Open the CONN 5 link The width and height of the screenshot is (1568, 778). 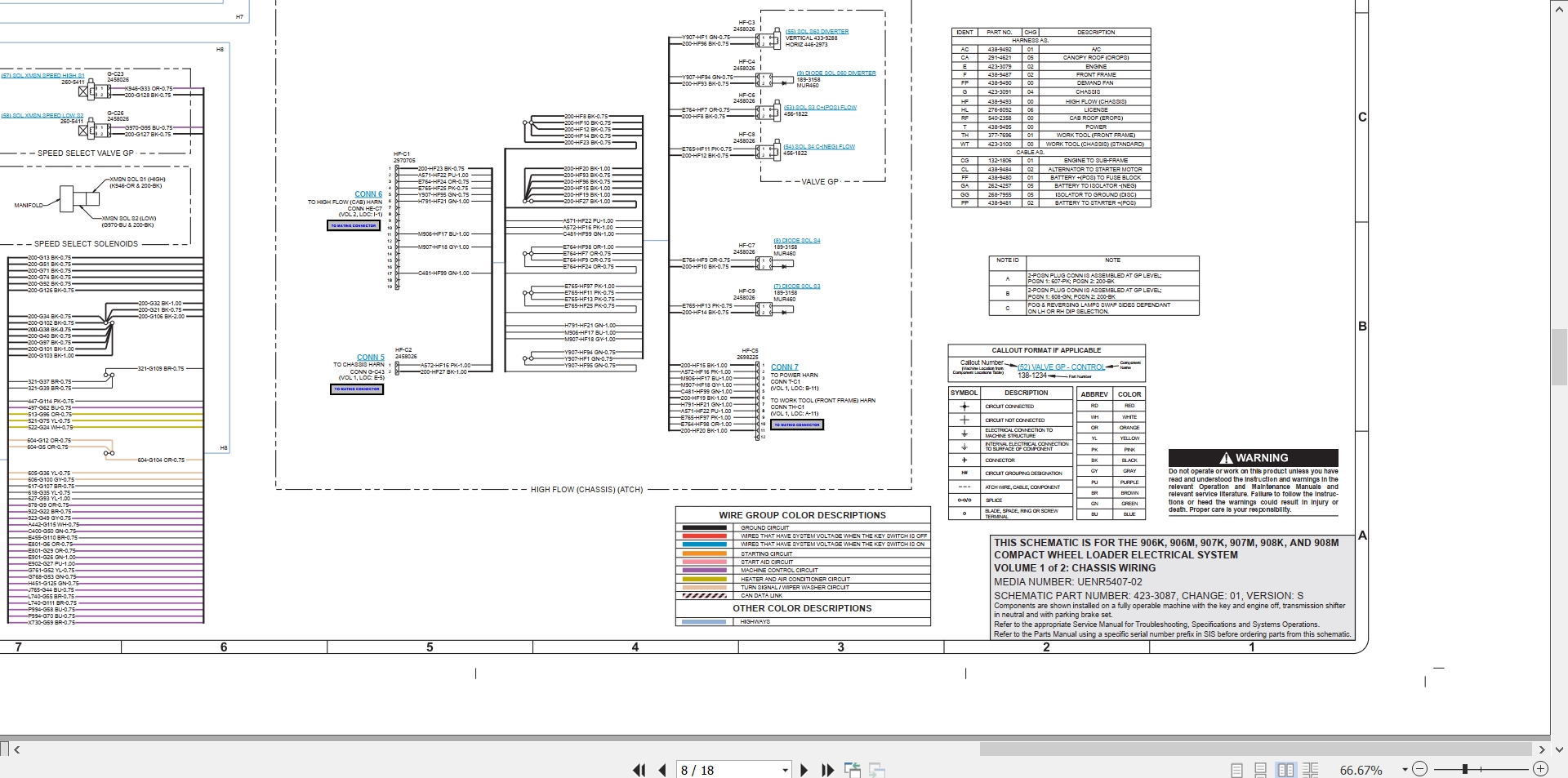[370, 358]
